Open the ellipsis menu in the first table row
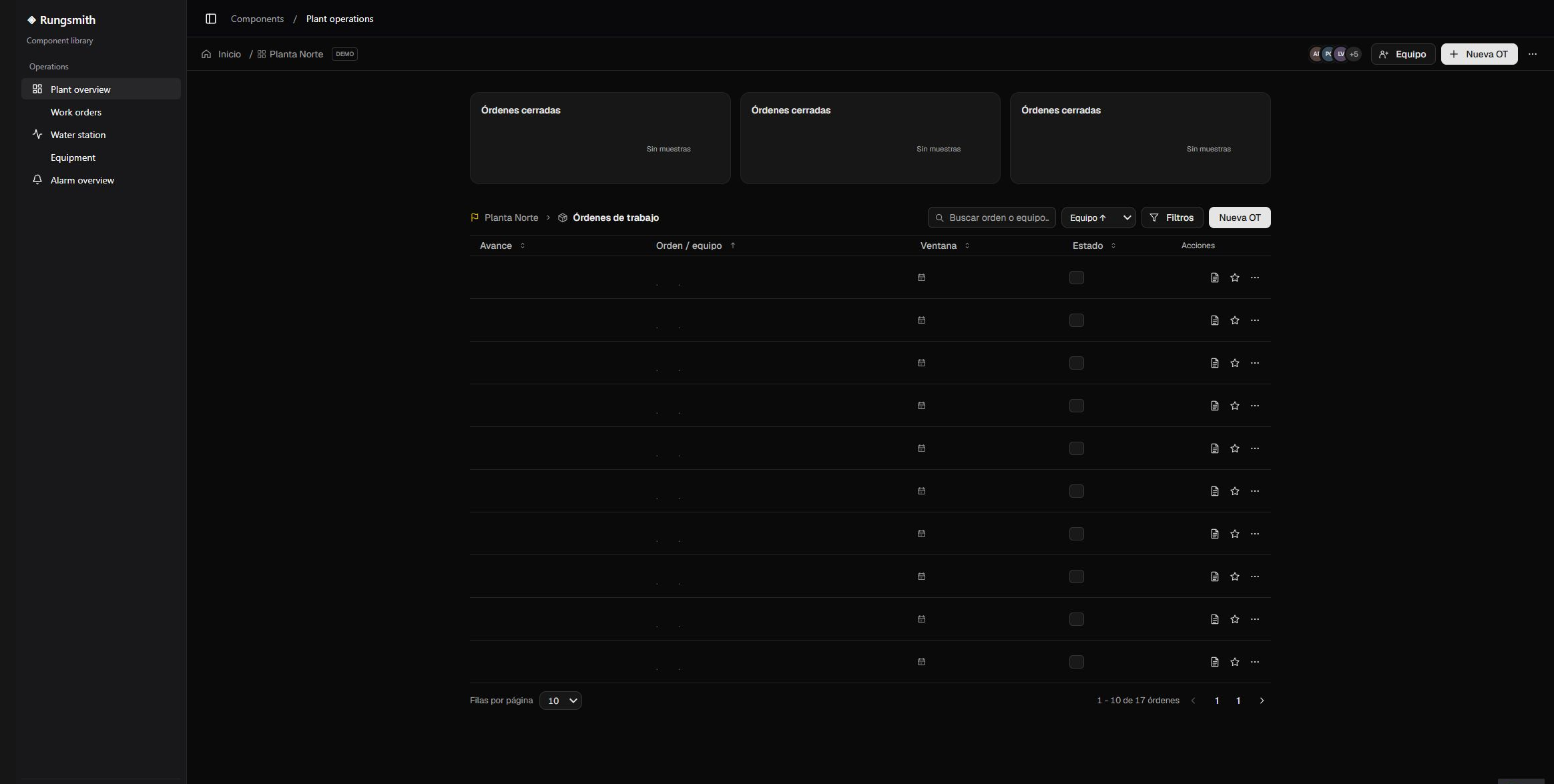Screen dimensions: 1554x784 click(1255, 278)
